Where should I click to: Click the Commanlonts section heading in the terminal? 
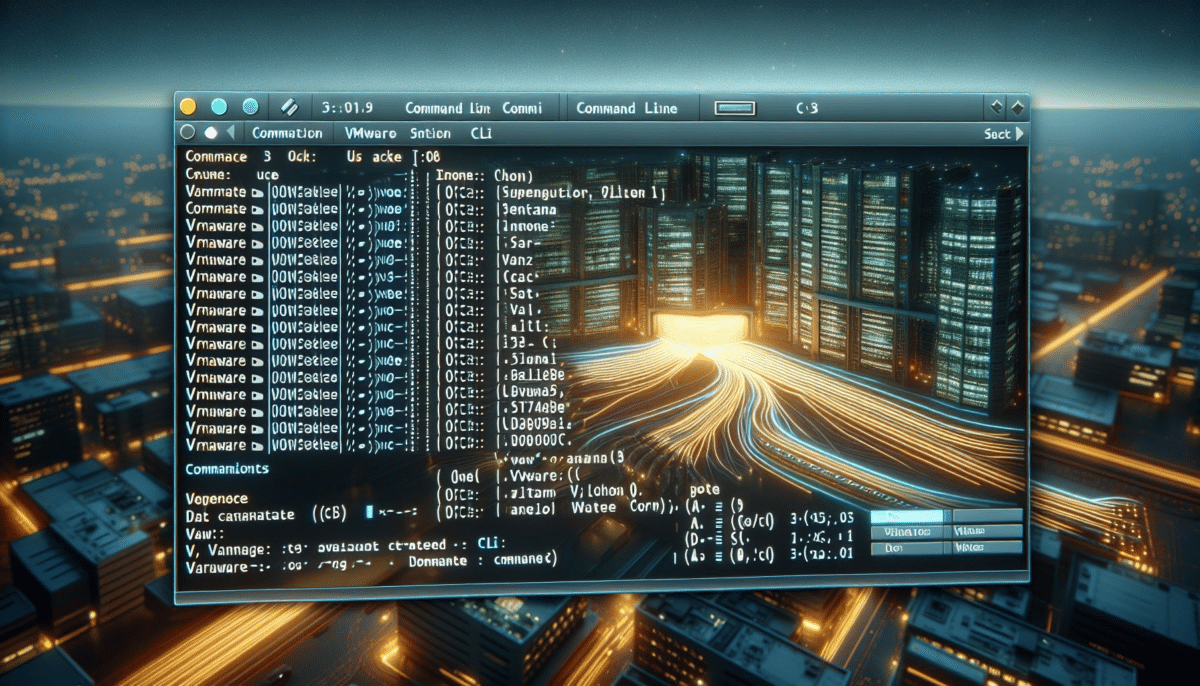[228, 468]
